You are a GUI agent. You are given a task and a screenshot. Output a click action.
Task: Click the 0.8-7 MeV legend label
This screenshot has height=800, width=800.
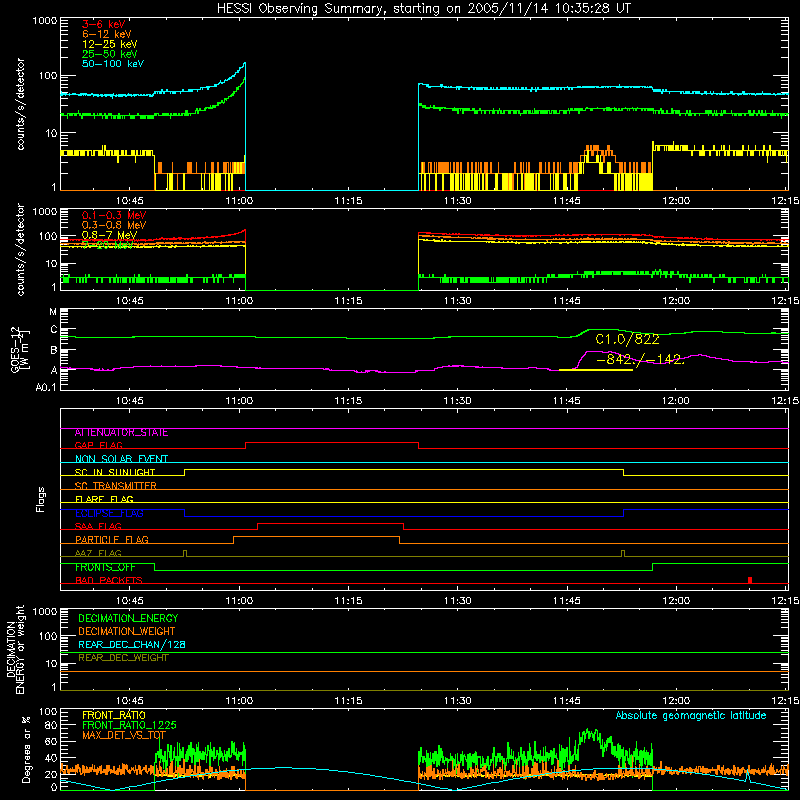click(x=109, y=235)
